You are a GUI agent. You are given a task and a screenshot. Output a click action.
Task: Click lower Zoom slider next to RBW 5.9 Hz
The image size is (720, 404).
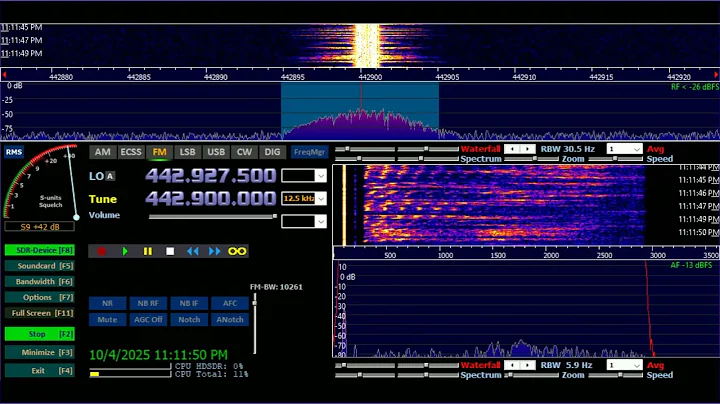531,375
